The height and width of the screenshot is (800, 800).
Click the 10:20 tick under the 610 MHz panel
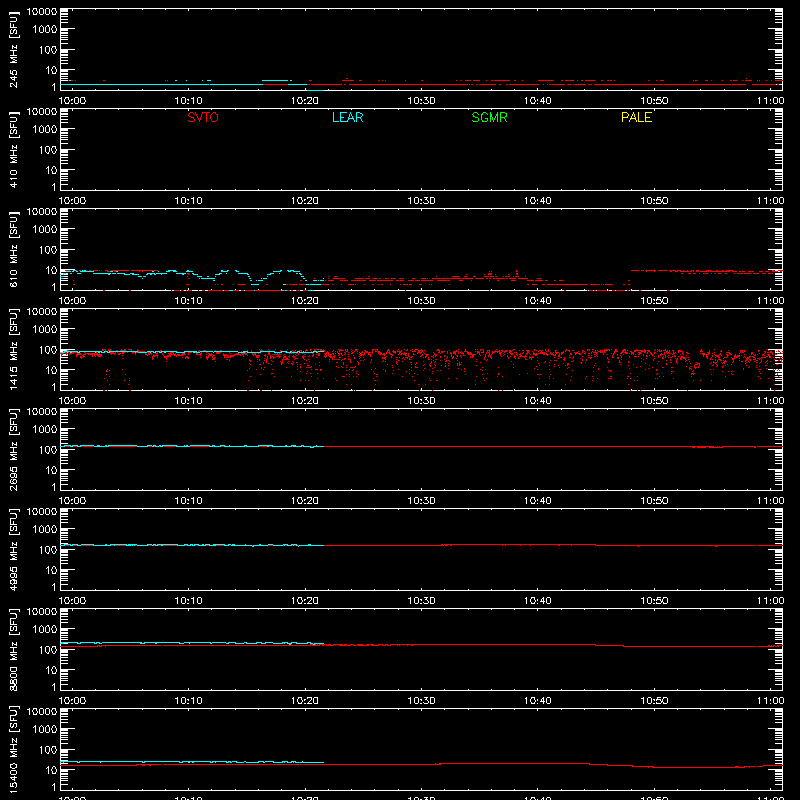[305, 301]
